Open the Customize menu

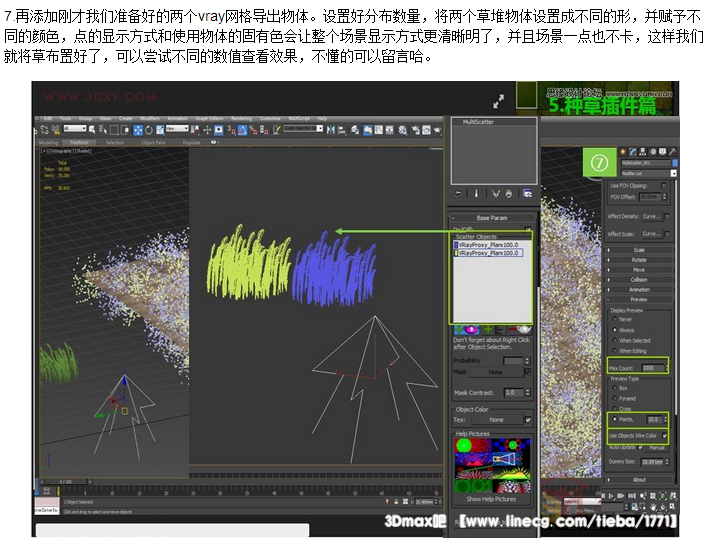click(270, 119)
